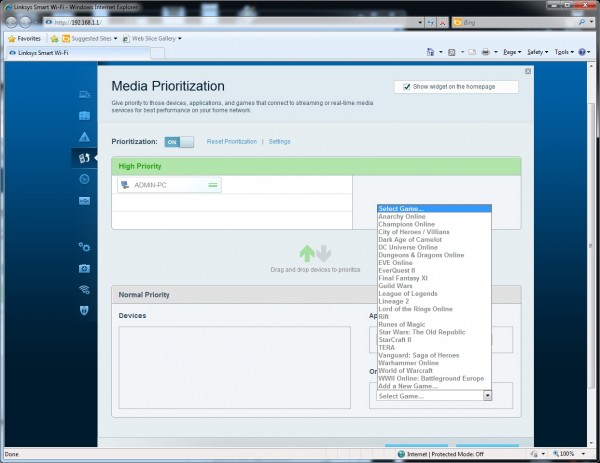Choose Add a New Game option

(434, 386)
